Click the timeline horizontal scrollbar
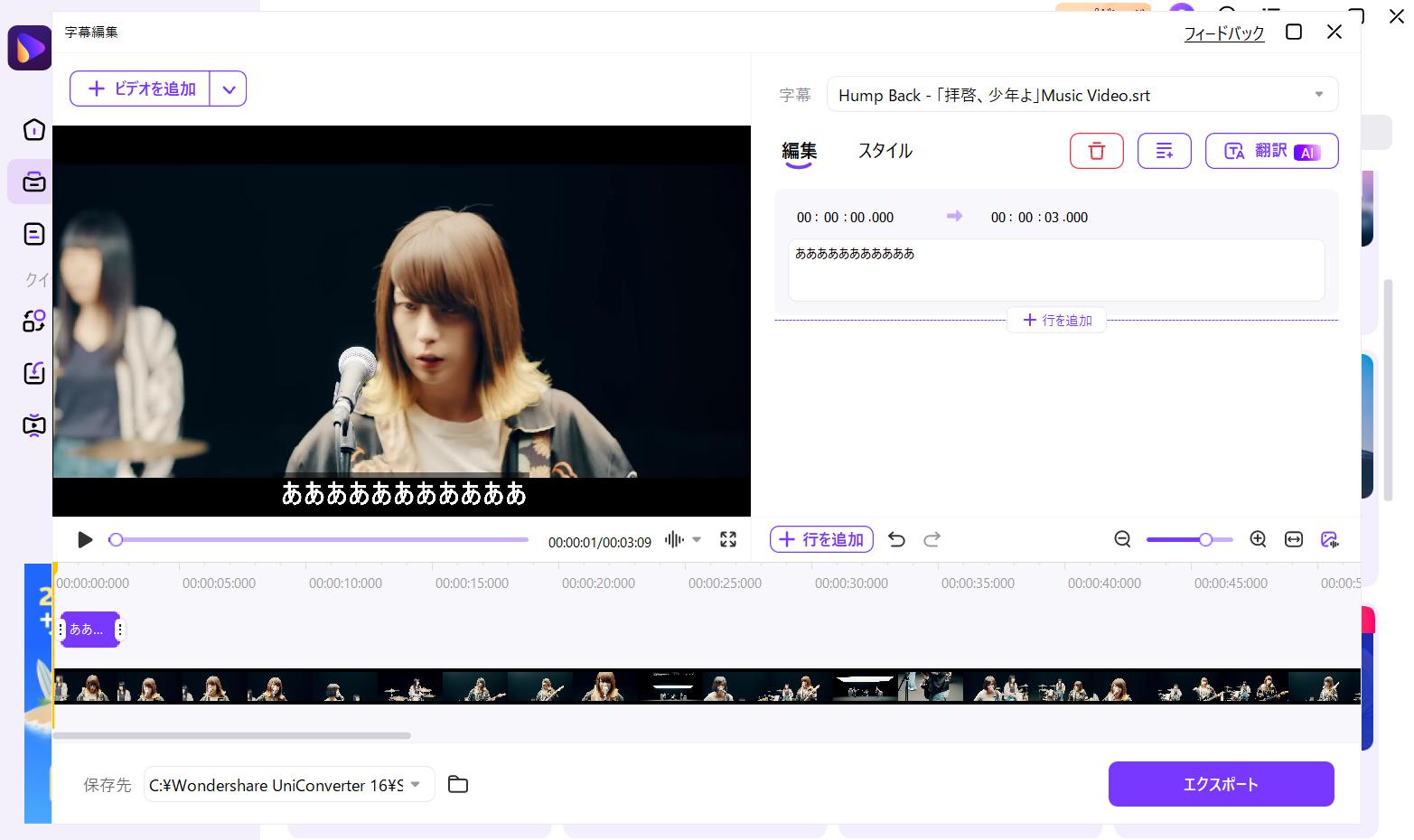The height and width of the screenshot is (840, 1414). coord(232,735)
